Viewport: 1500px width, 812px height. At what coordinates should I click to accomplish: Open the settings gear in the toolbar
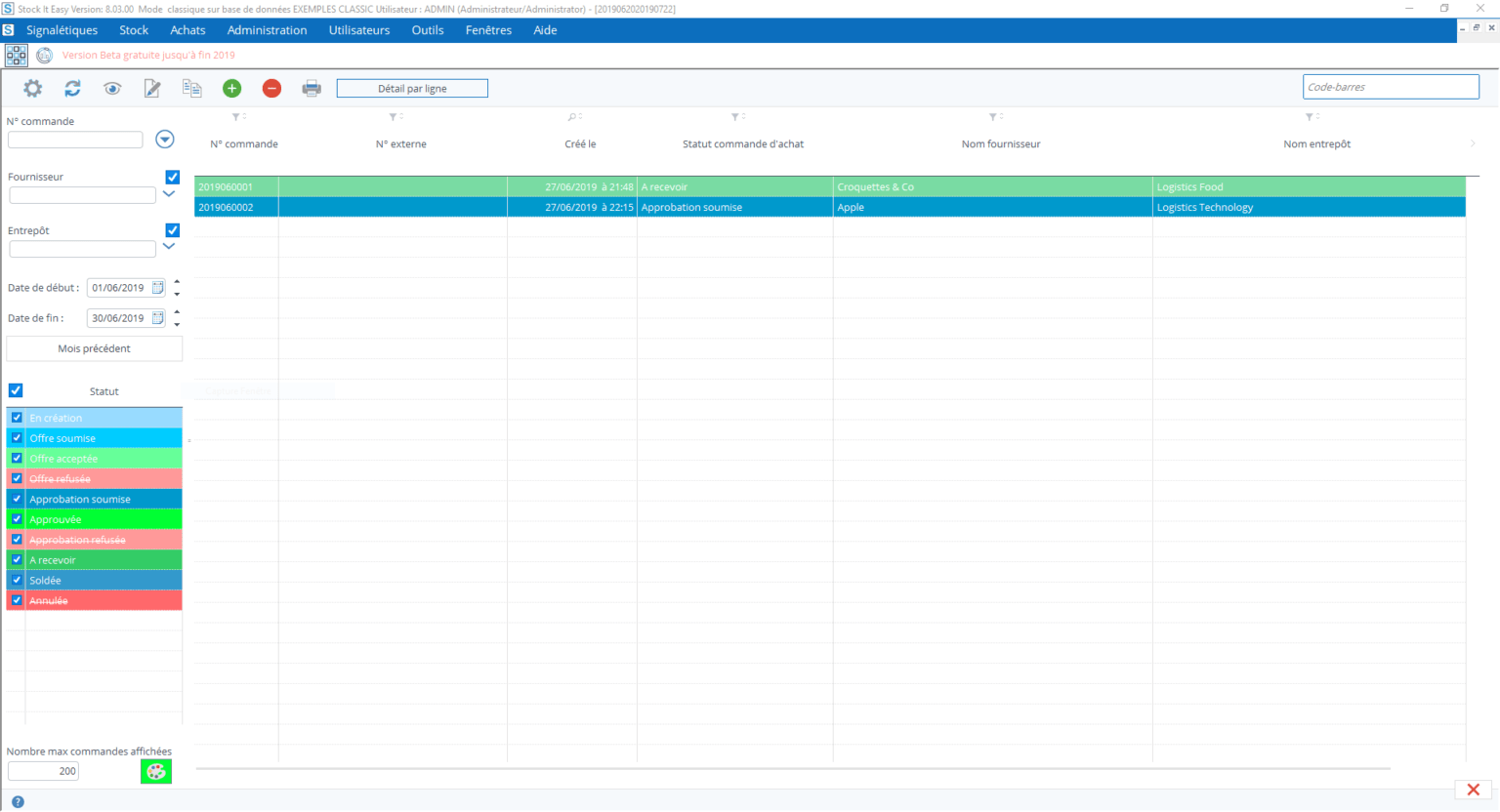tap(32, 88)
